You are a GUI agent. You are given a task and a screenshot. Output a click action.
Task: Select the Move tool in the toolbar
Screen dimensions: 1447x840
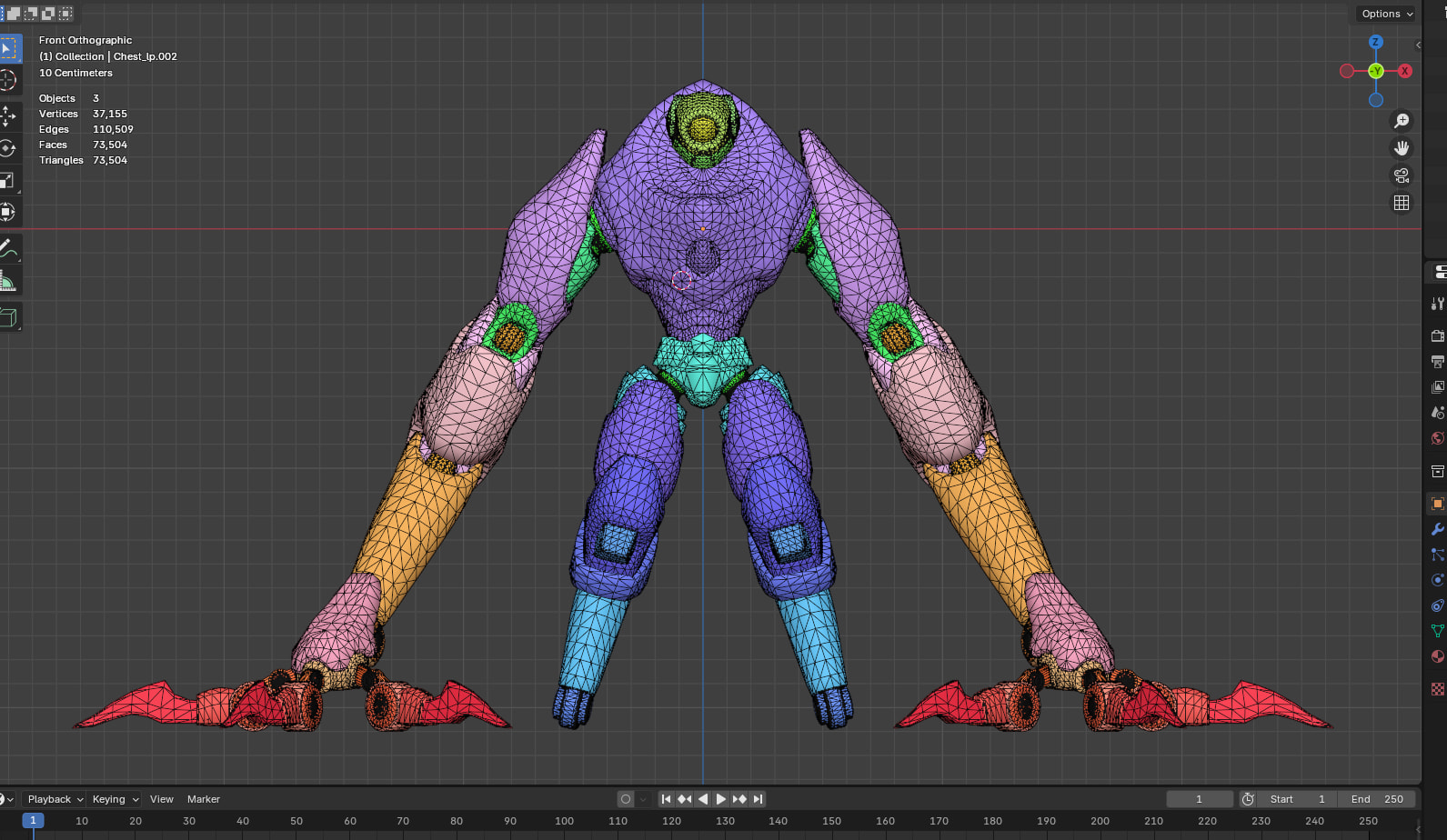[8, 116]
